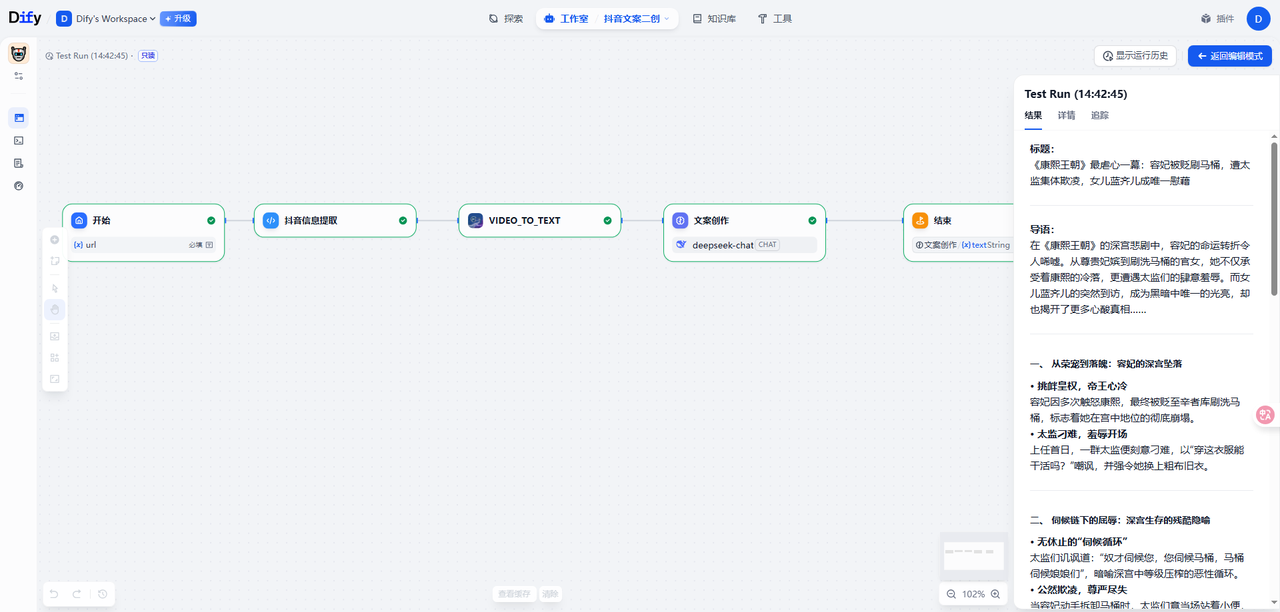Open the 102% zoom level menu
1280x612 pixels.
click(x=973, y=594)
